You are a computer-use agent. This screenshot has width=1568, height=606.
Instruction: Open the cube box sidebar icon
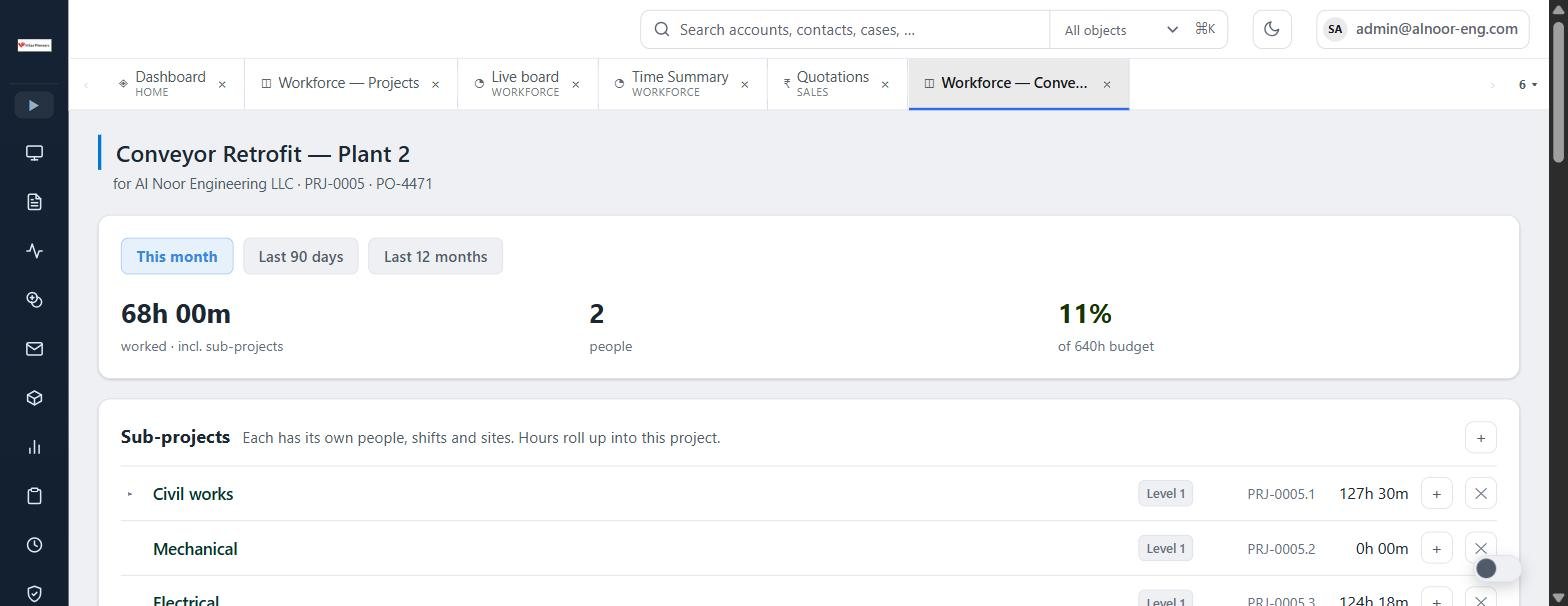(34, 398)
